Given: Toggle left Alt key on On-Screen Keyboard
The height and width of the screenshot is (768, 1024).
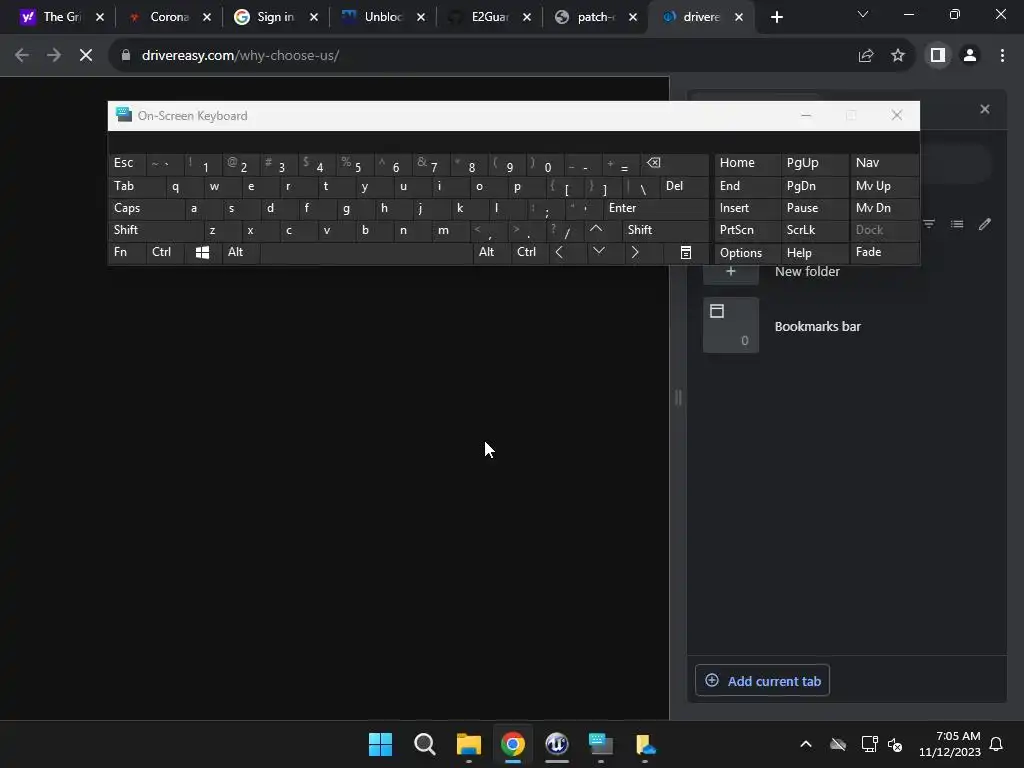Looking at the screenshot, I should click(240, 253).
